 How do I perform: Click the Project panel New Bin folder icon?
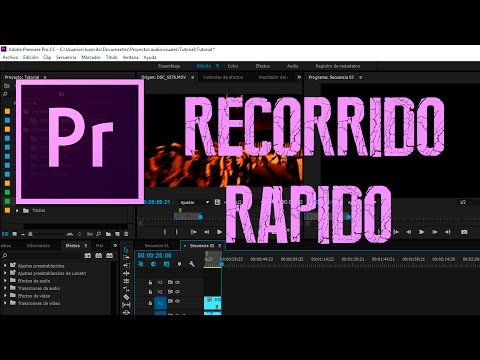(108, 234)
